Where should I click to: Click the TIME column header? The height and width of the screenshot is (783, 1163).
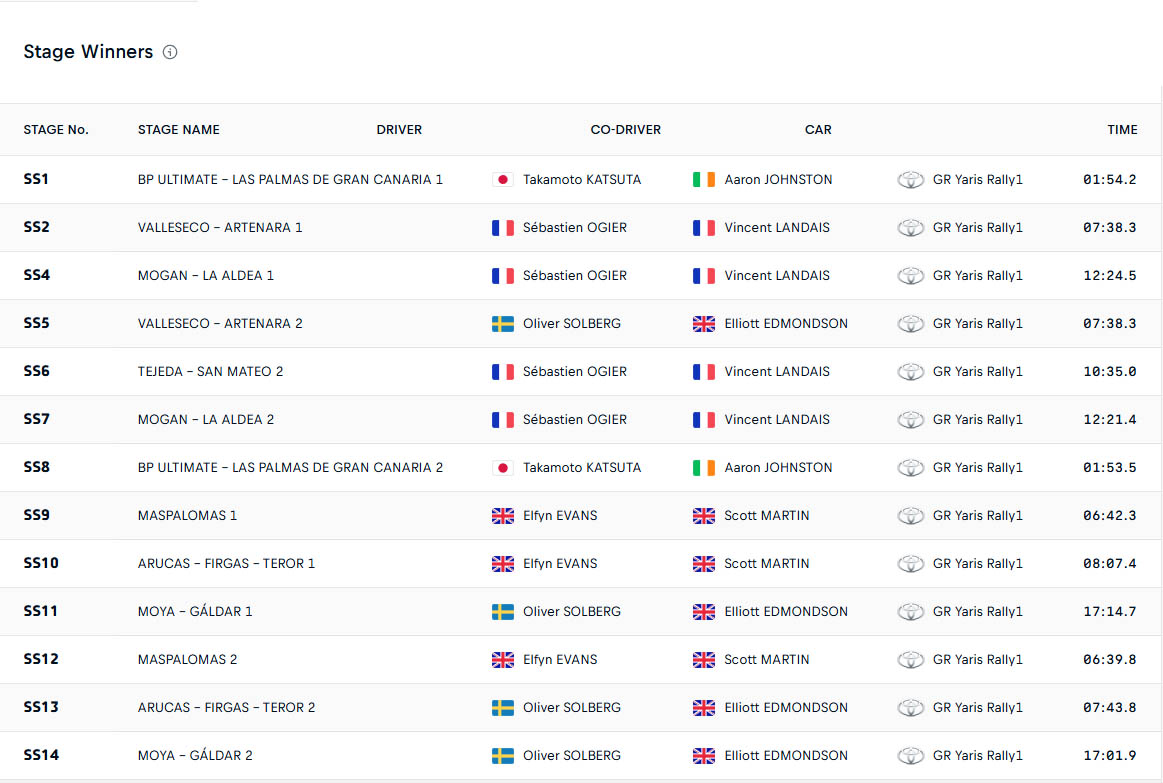tap(1122, 130)
